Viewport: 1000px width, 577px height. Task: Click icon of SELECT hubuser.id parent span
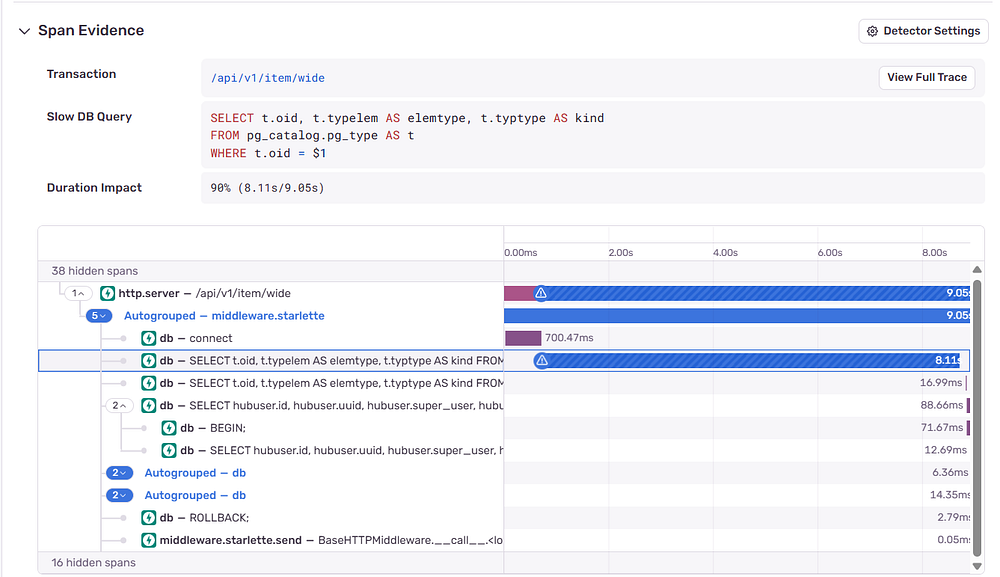click(149, 405)
